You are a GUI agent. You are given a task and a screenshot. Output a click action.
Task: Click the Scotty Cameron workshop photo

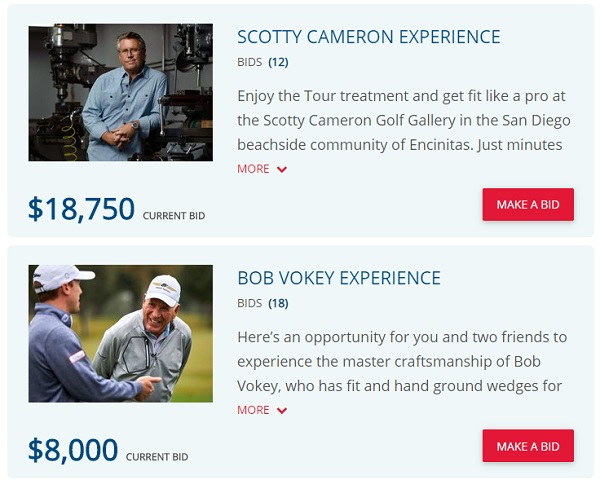point(121,92)
